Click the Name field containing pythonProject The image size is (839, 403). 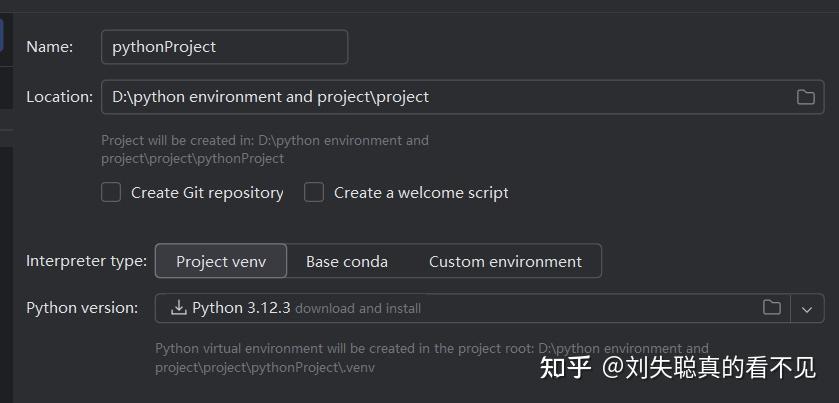click(224, 47)
